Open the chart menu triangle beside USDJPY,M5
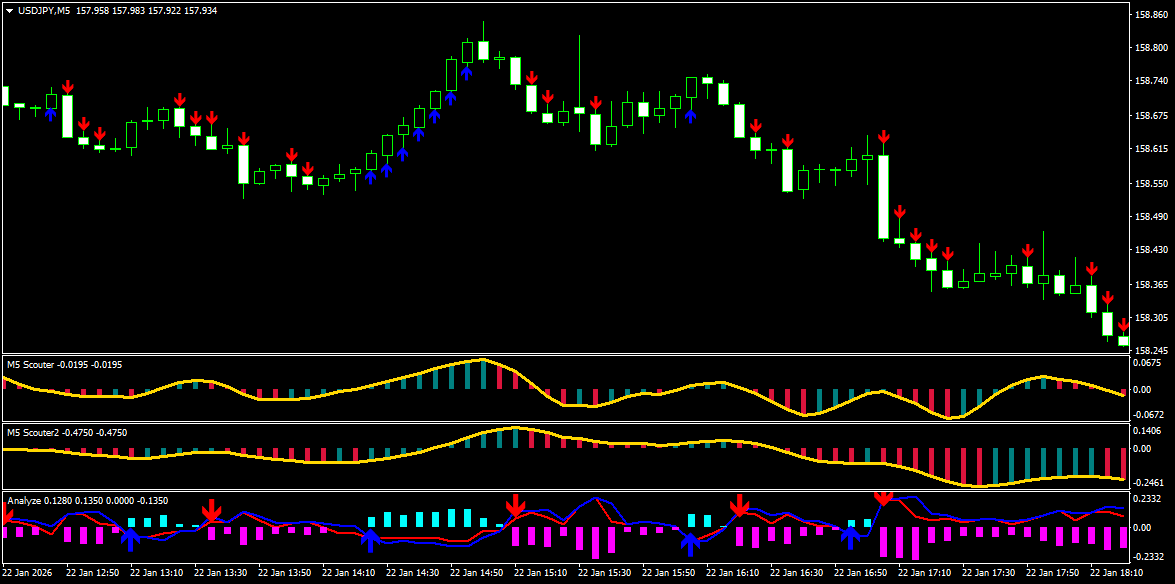 click(x=9, y=11)
